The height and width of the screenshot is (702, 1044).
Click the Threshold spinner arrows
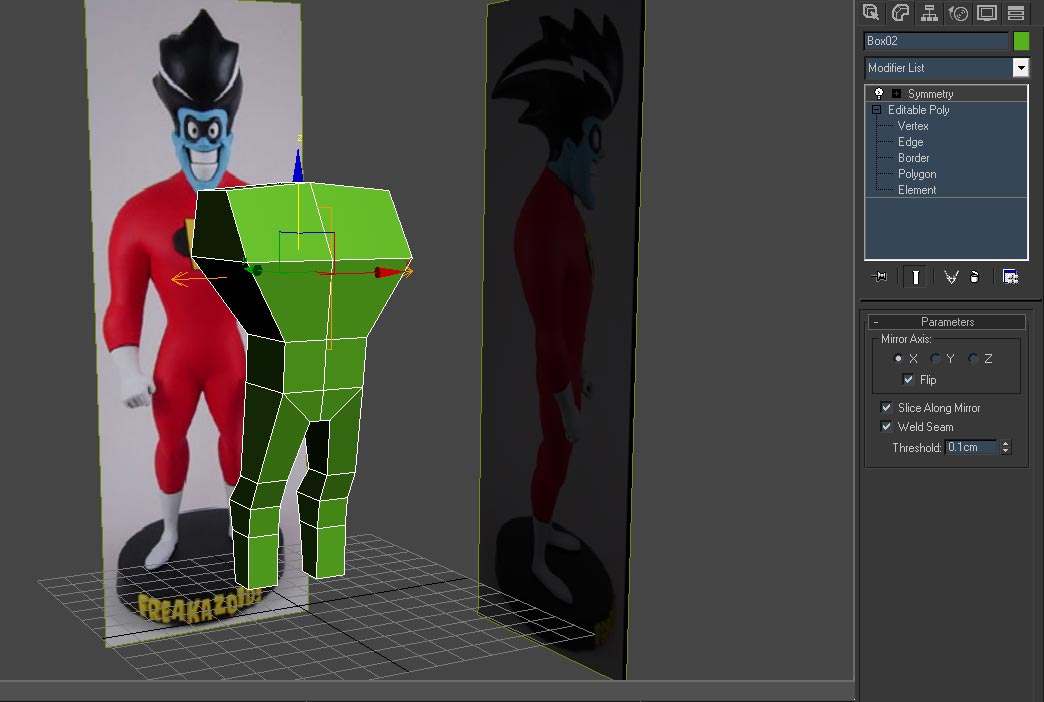(x=1005, y=447)
